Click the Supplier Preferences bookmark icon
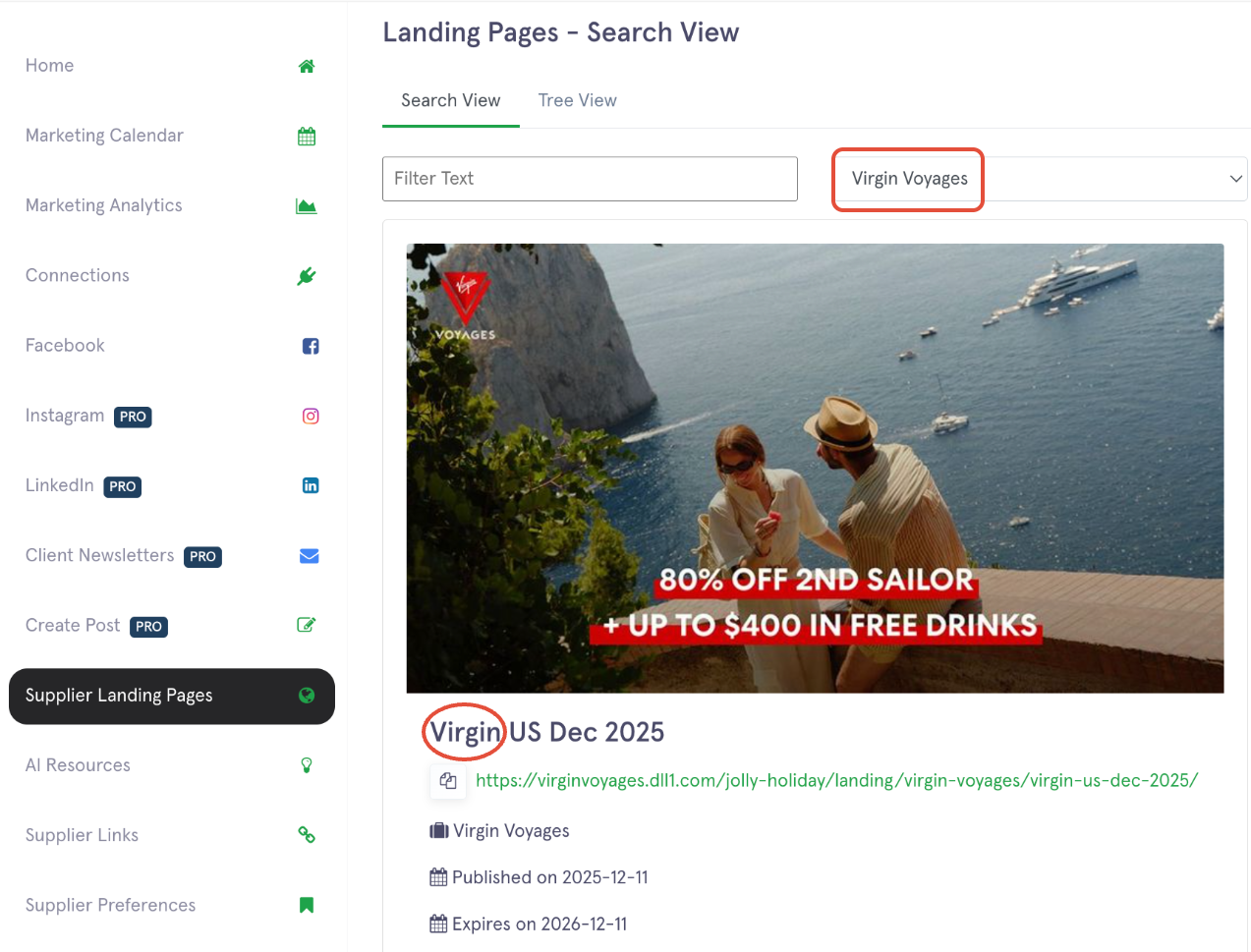The image size is (1251, 952). point(307,905)
